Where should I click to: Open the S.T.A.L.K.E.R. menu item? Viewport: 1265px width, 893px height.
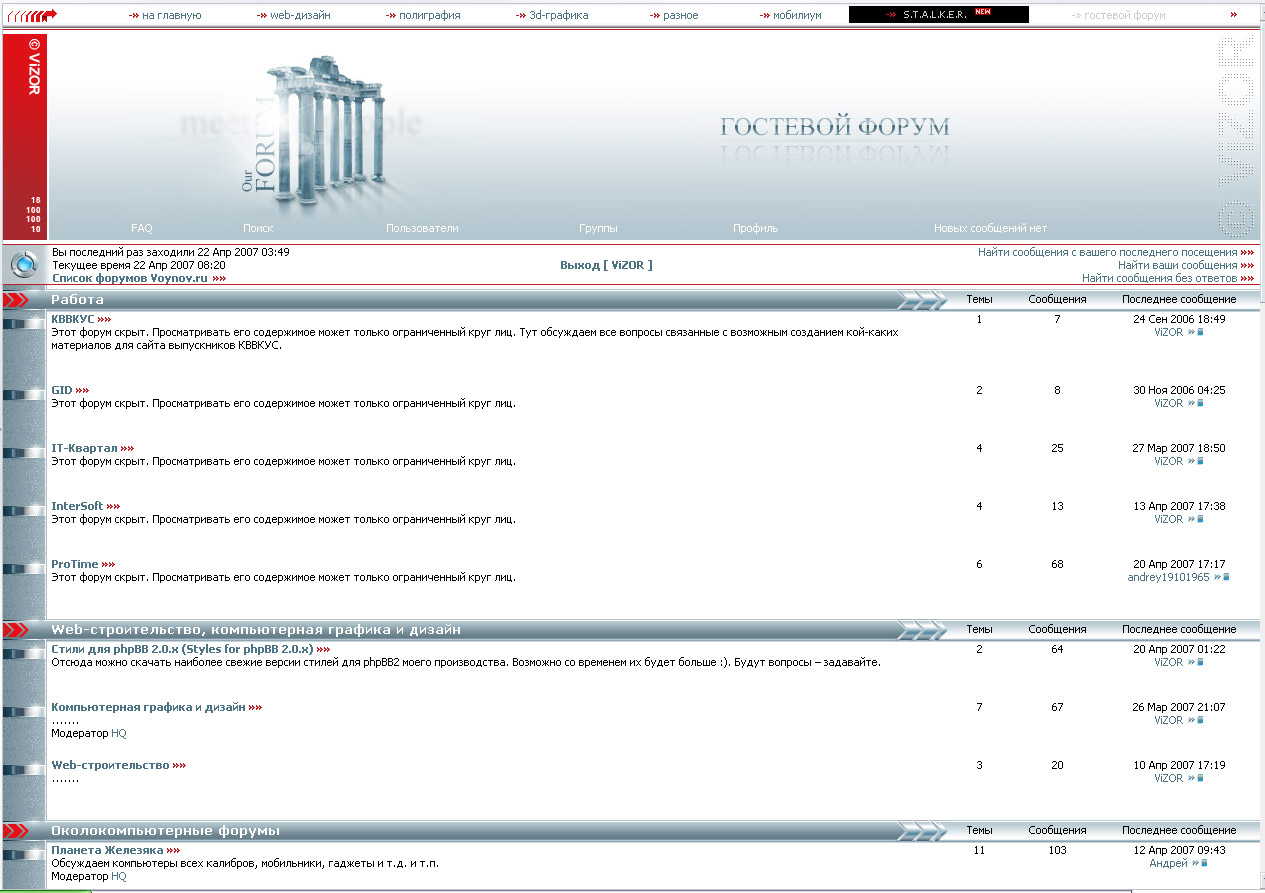click(937, 15)
